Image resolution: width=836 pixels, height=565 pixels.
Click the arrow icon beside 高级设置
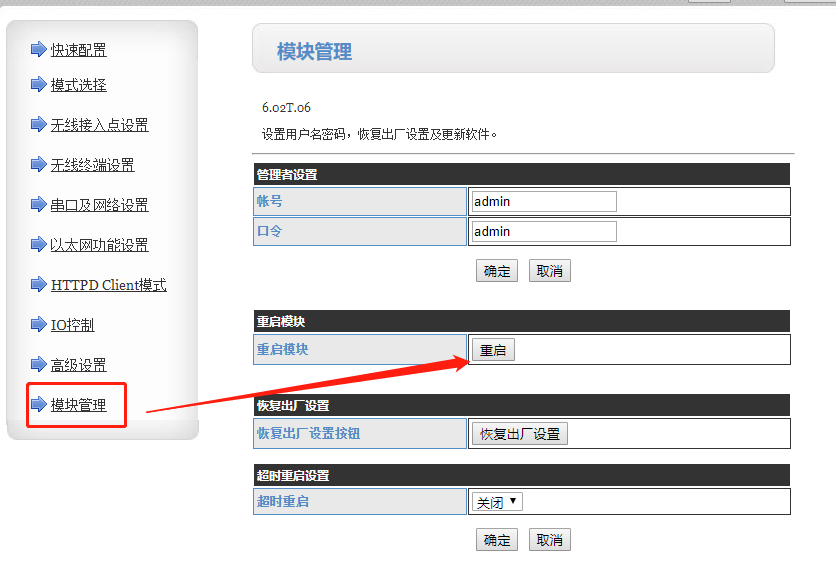coord(39,365)
